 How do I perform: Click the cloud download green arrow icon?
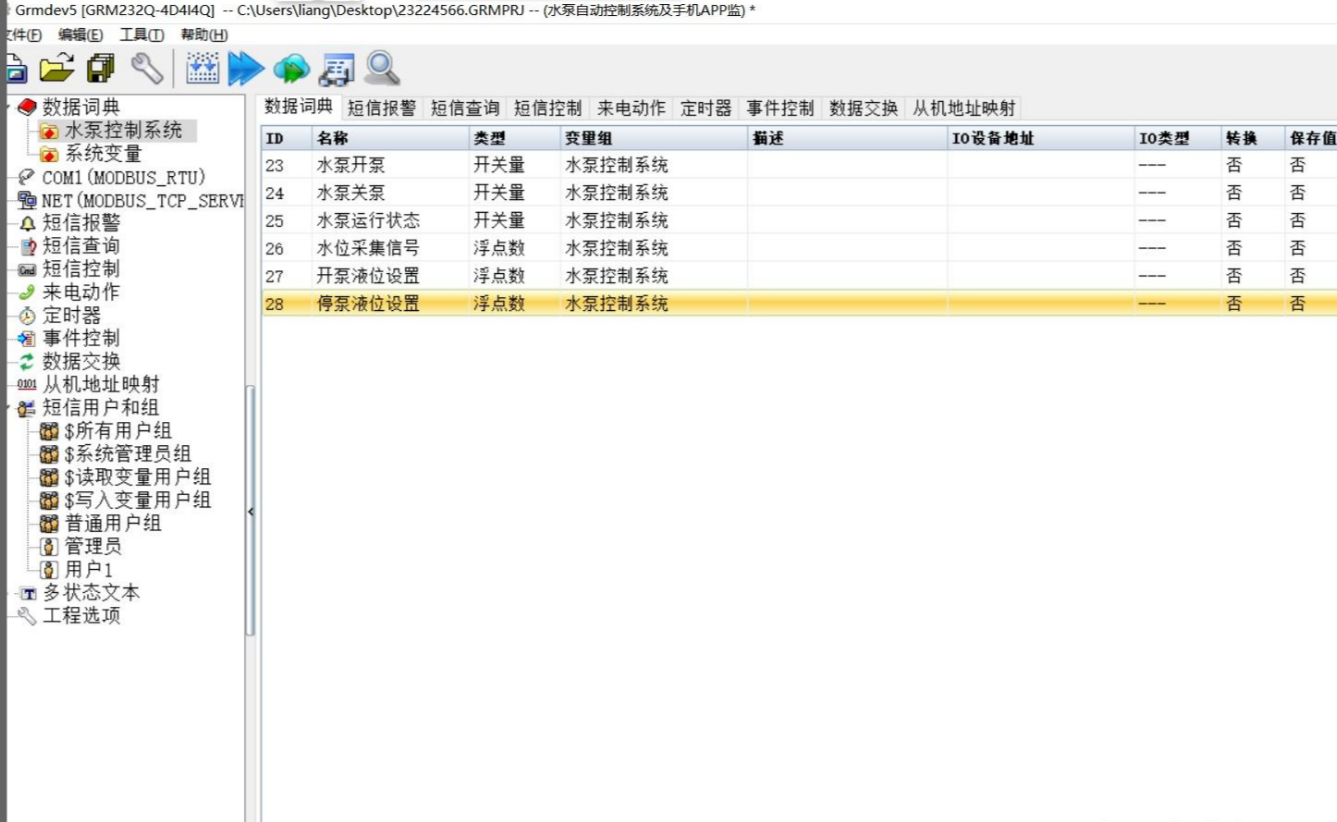(291, 69)
